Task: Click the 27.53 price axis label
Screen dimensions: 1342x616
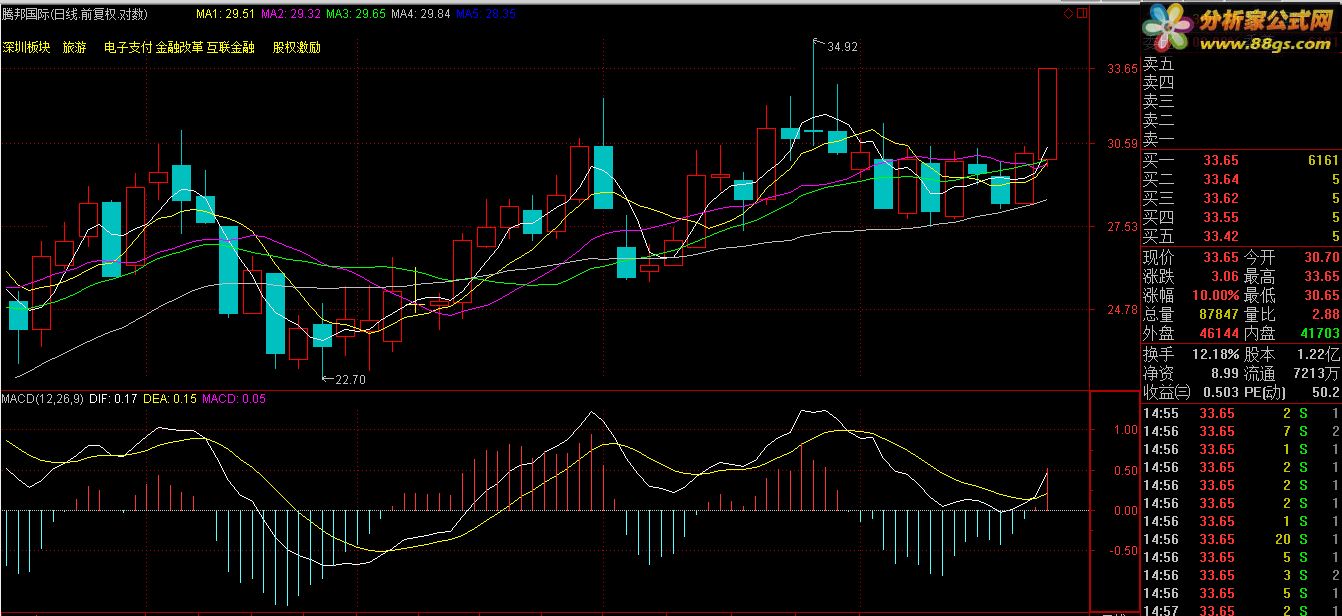Action: pos(1122,228)
